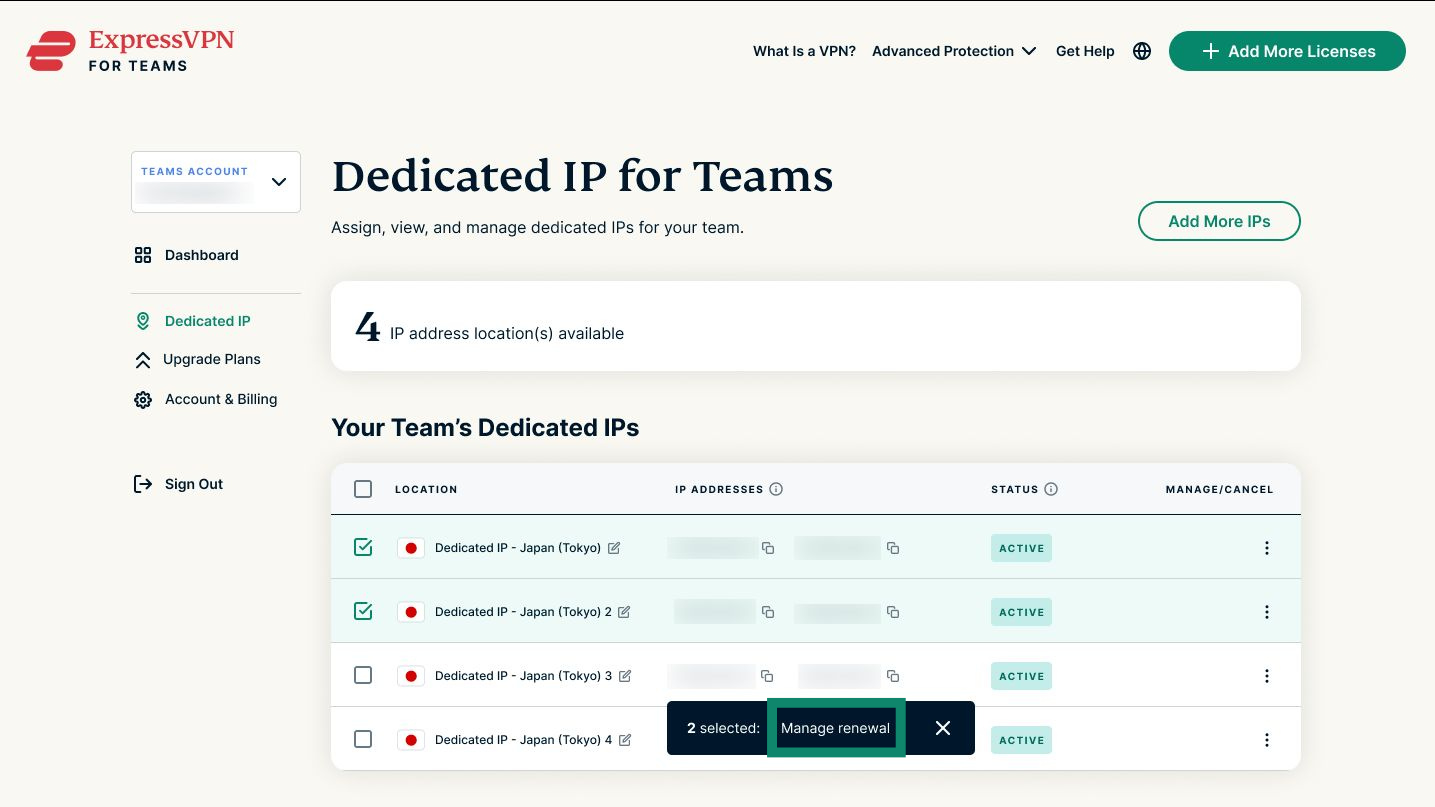Click the Active badge for Japan (Tokyo) 3
This screenshot has width=1435, height=807.
pyautogui.click(x=1021, y=676)
